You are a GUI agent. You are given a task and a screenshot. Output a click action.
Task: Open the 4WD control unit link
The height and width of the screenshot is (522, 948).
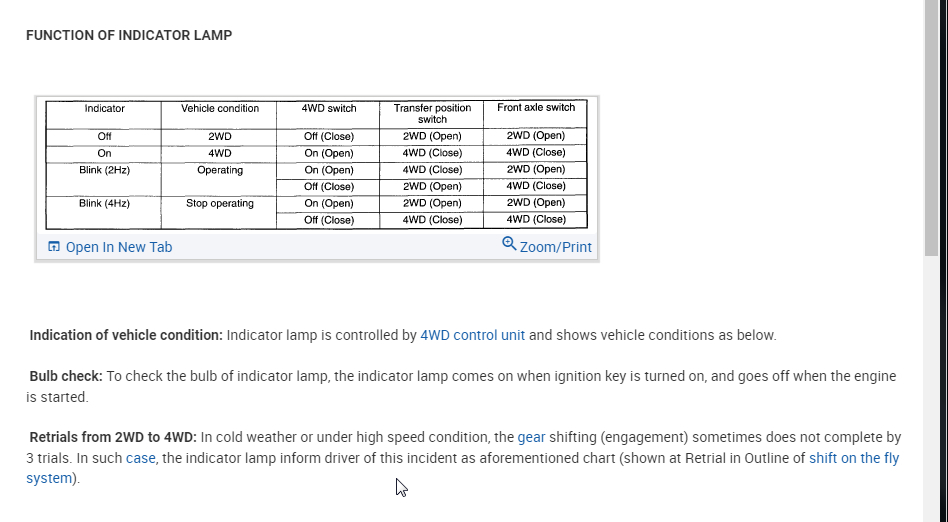coord(472,335)
